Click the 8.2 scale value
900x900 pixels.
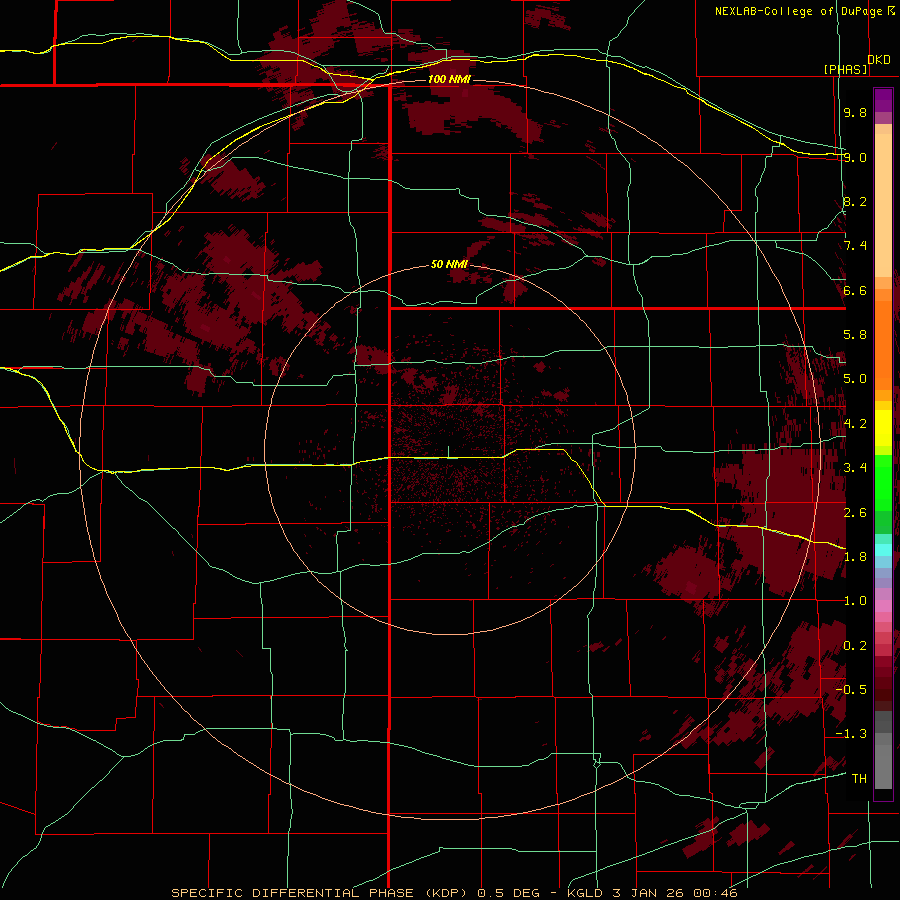855,201
